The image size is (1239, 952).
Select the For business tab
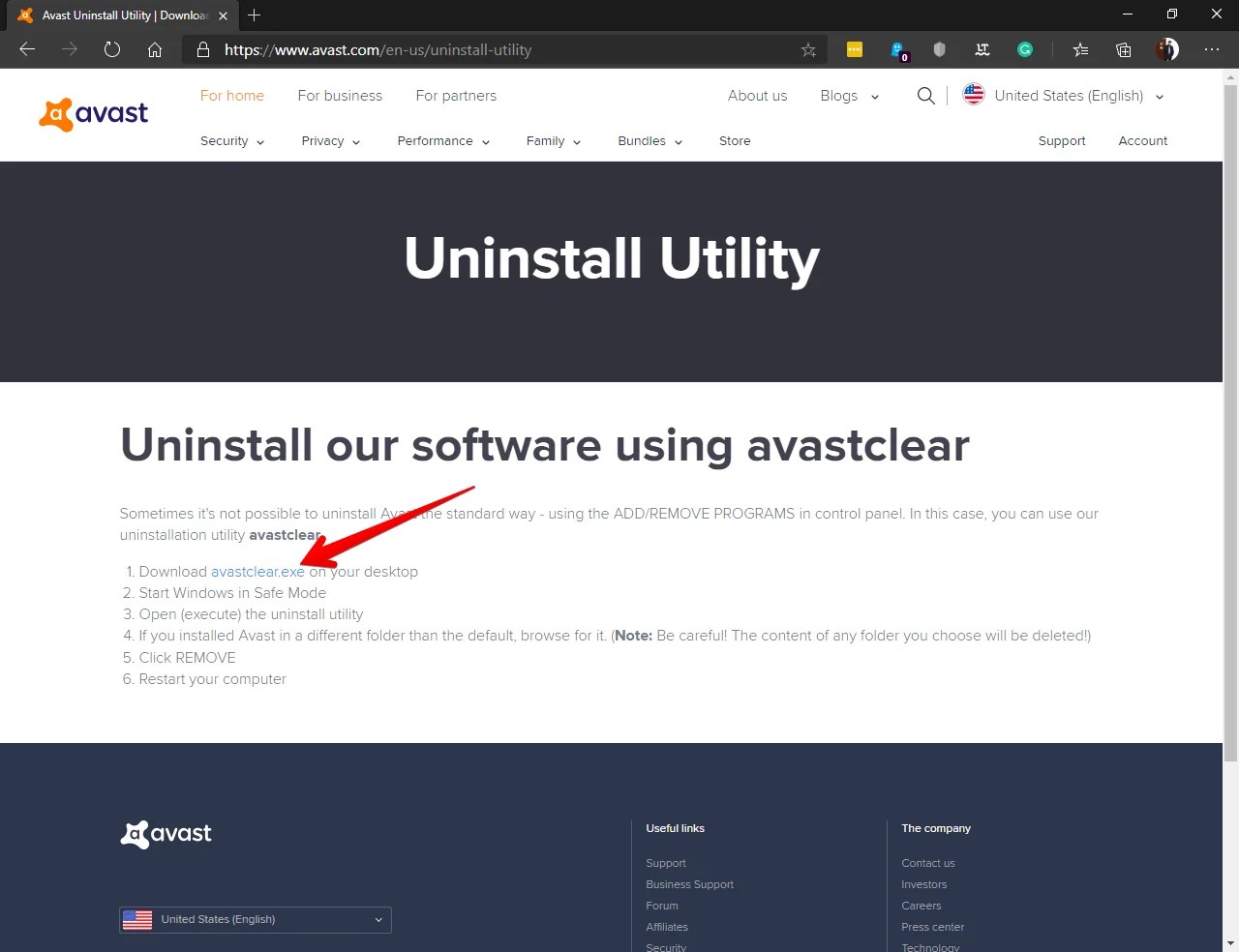click(x=340, y=96)
